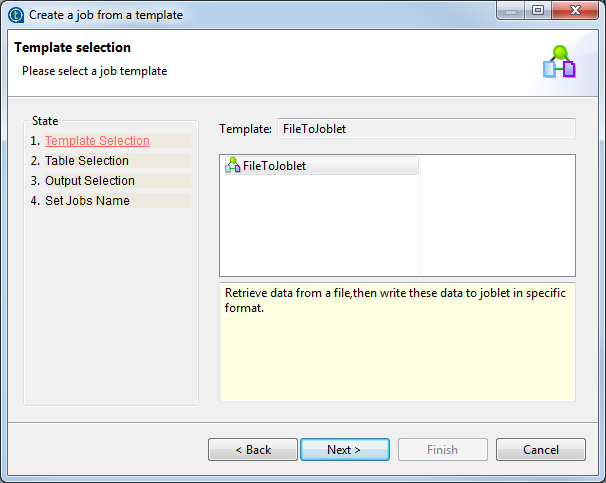
Task: Click the job template wizard banner icon
Action: point(559,62)
